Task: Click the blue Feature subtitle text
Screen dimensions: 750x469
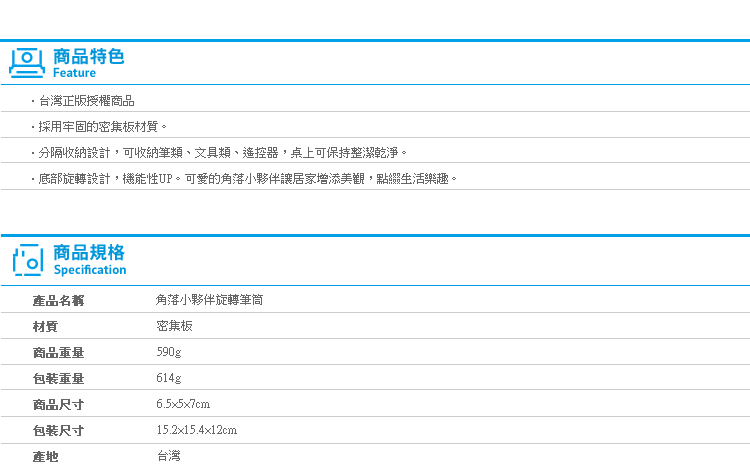Action: pyautogui.click(x=74, y=73)
